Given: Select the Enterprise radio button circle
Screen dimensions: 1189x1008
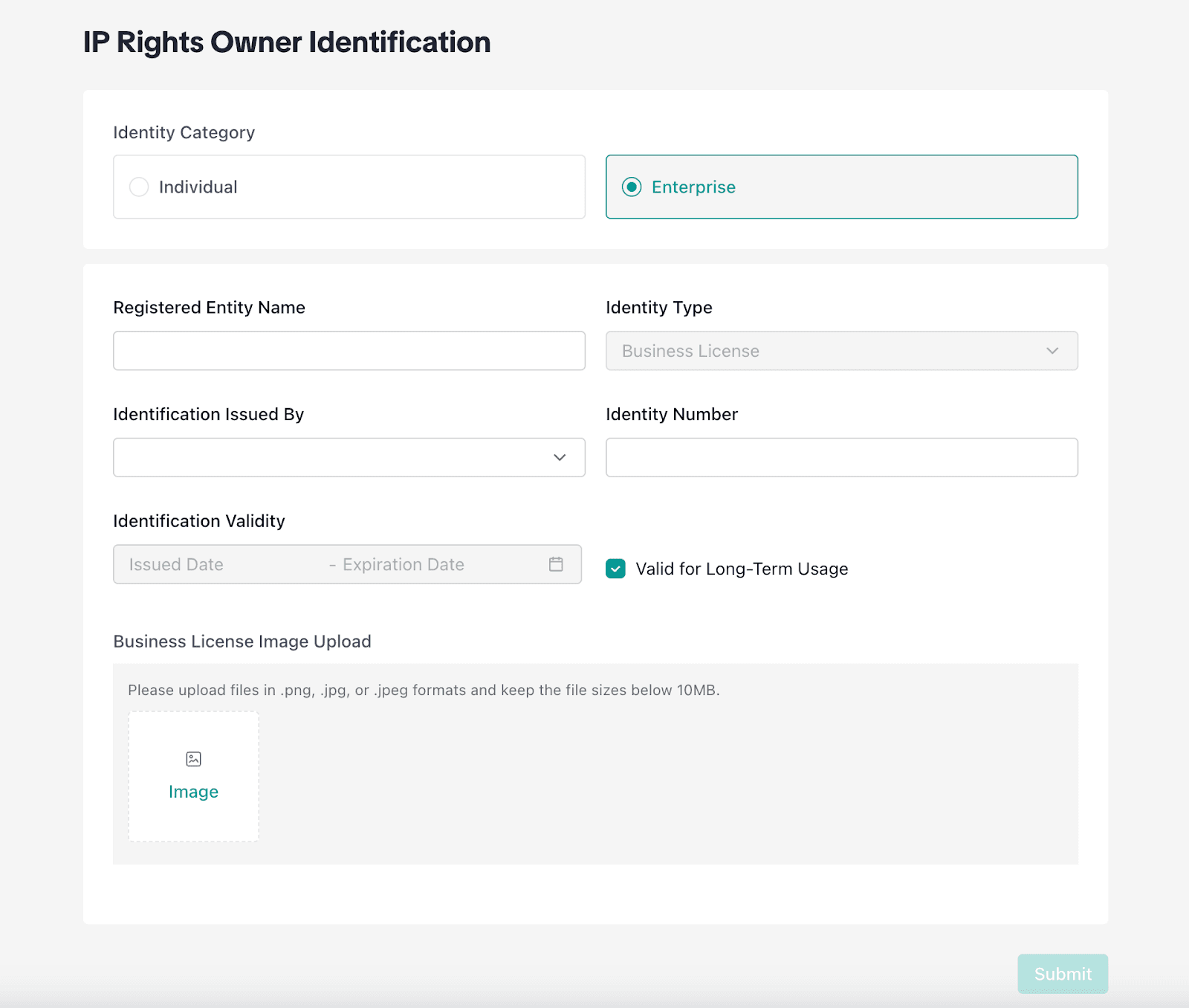Looking at the screenshot, I should 632,187.
